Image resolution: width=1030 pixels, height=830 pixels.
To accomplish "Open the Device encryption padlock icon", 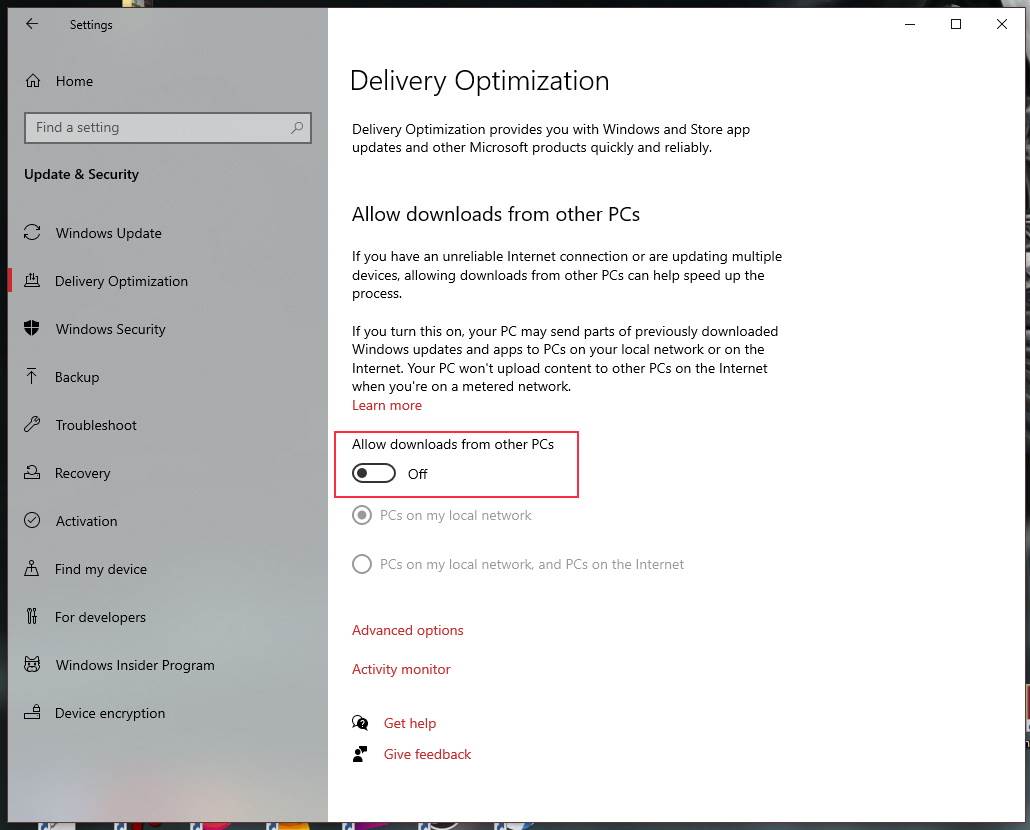I will click(33, 713).
